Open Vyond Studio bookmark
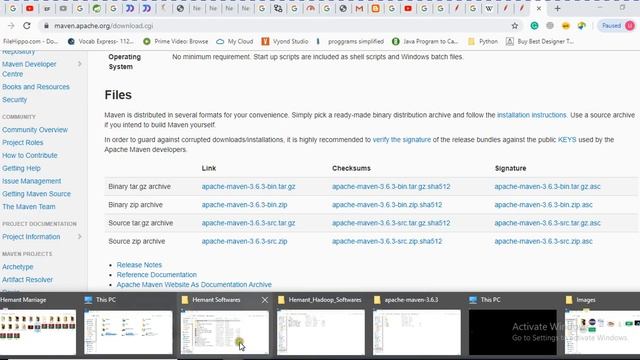The width and height of the screenshot is (640, 360). 285,42
